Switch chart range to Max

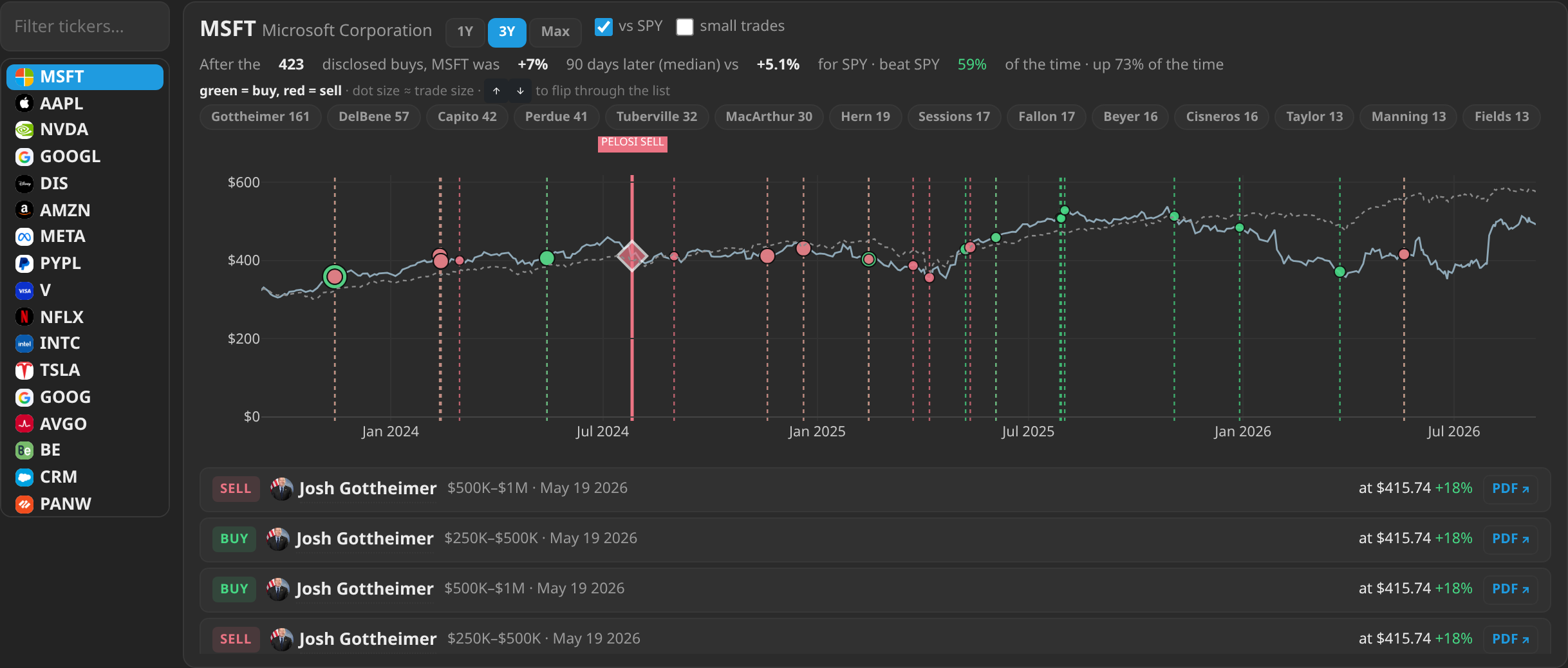[x=555, y=32]
